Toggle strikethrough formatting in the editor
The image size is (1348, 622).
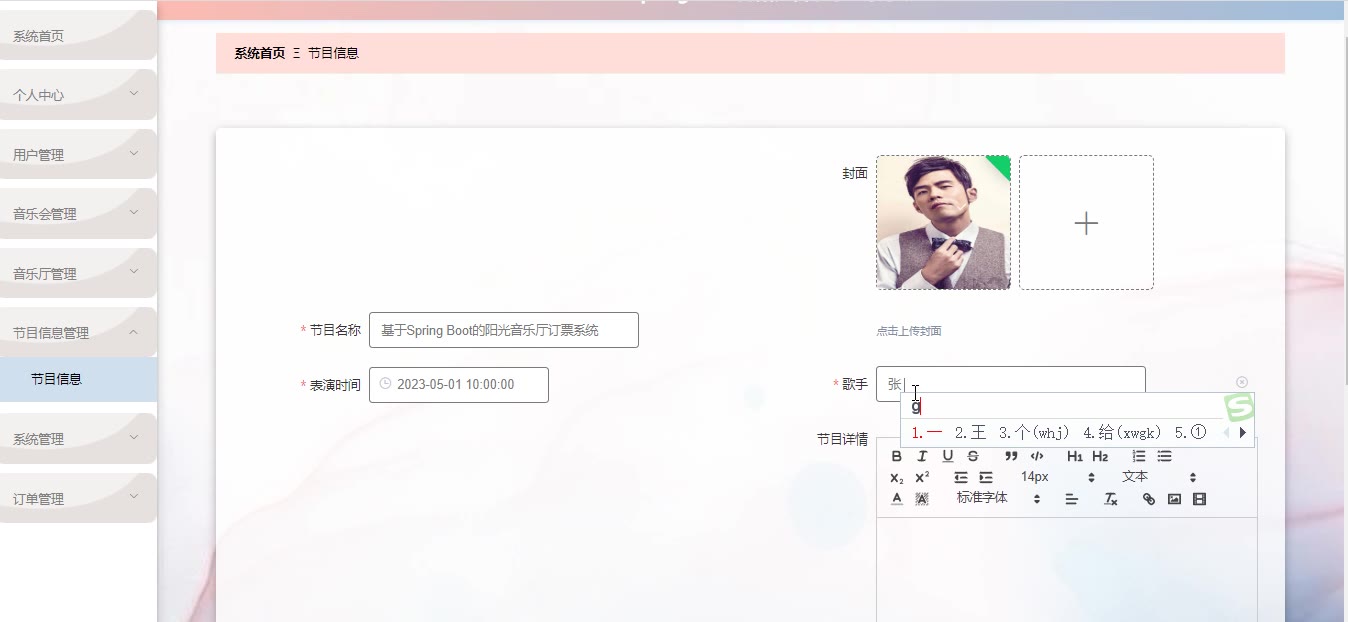(x=973, y=456)
